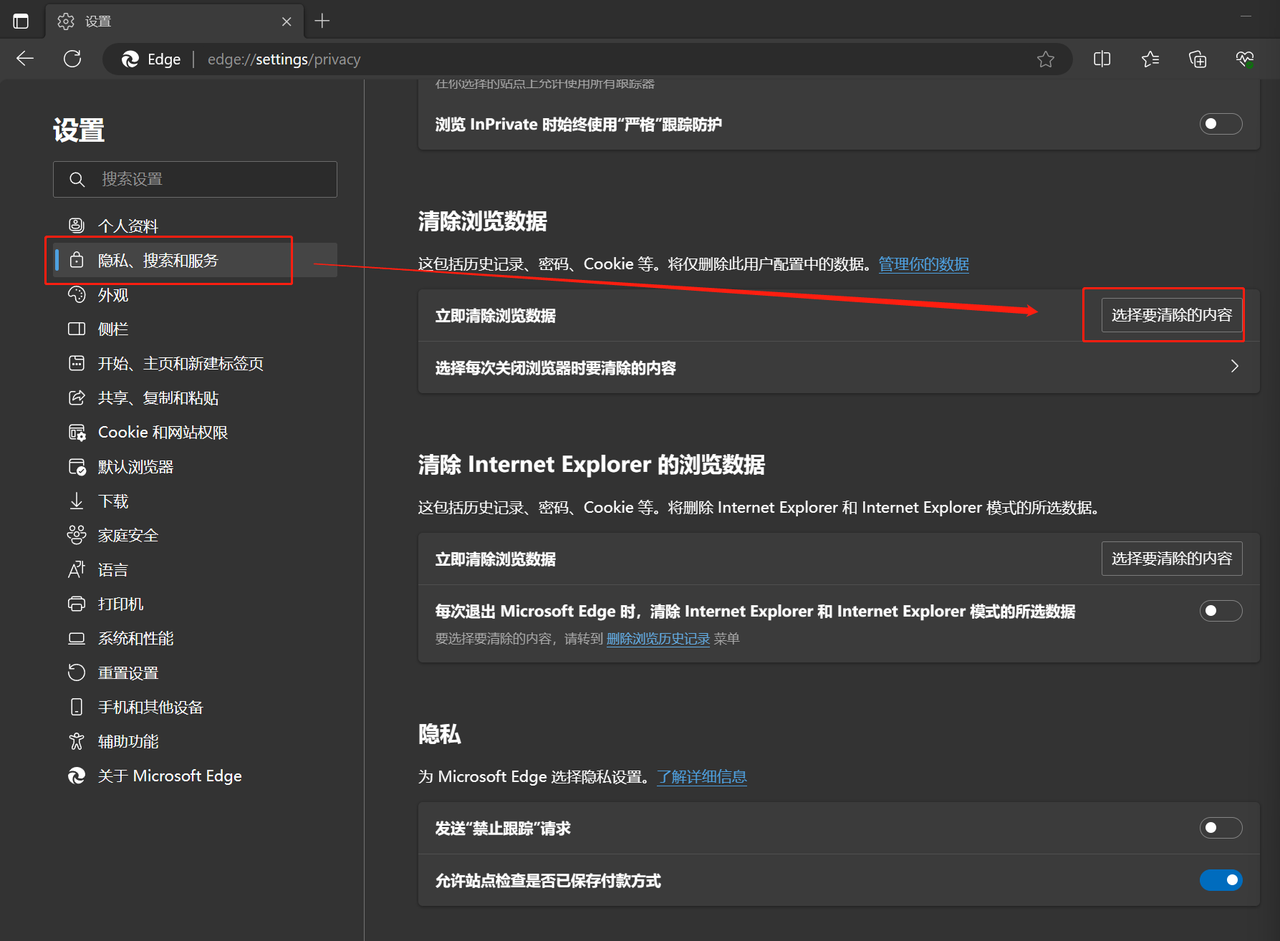
Task: Click the Cookie 和网站权限 icon
Action: point(76,432)
